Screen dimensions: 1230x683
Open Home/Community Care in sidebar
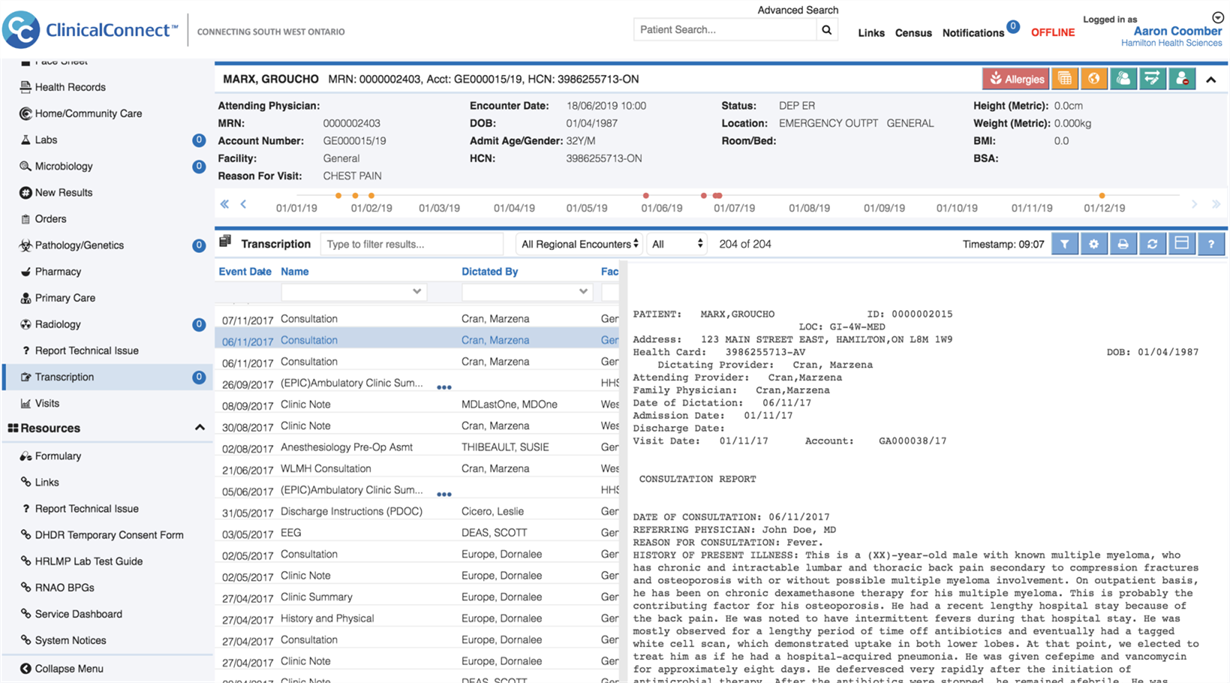[88, 113]
